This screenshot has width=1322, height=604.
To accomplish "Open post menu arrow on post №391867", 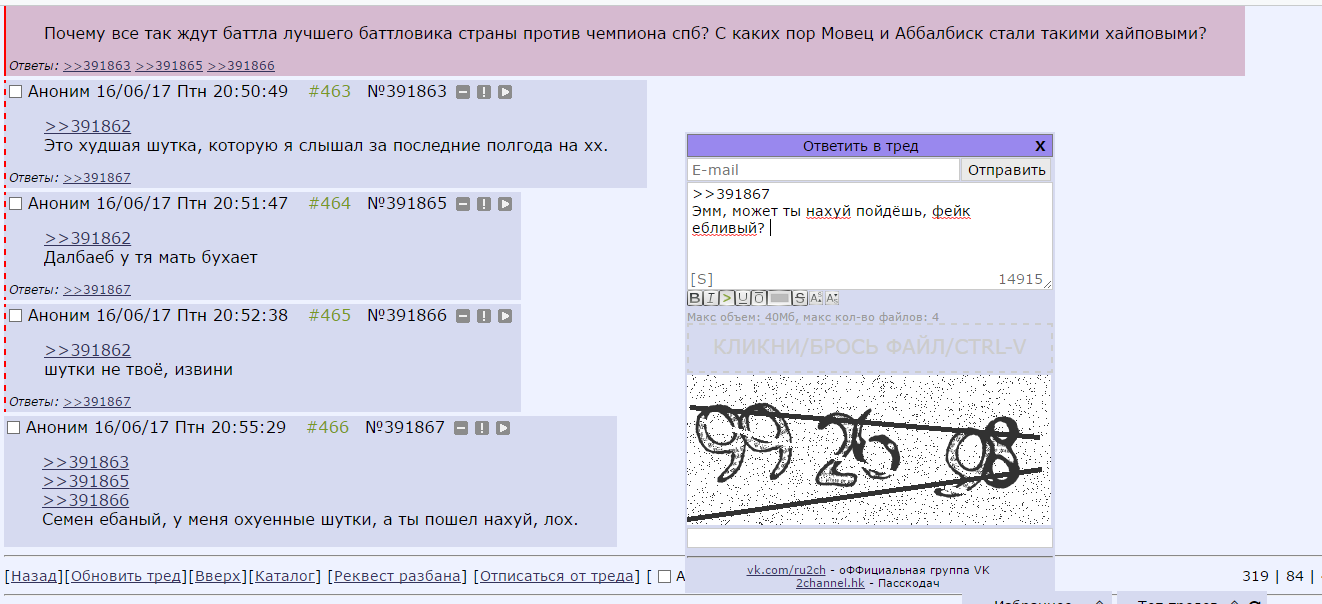I will [503, 428].
